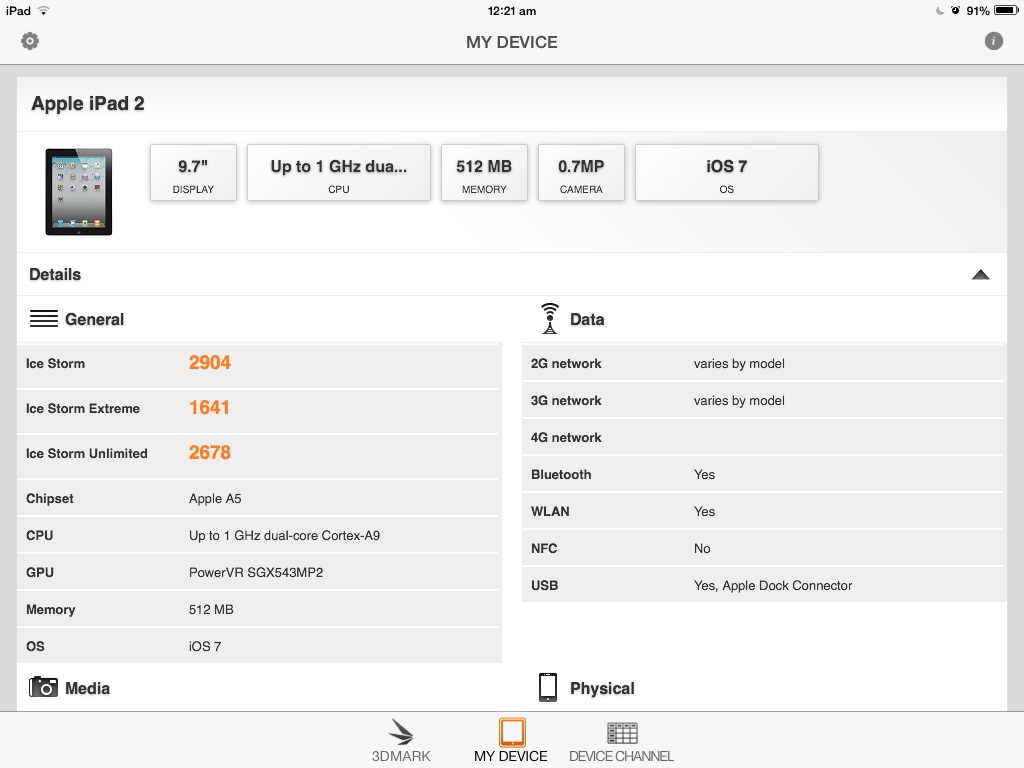This screenshot has width=1024, height=768.
Task: Click GPU value PowerVR SGX543MP2
Action: click(x=256, y=572)
